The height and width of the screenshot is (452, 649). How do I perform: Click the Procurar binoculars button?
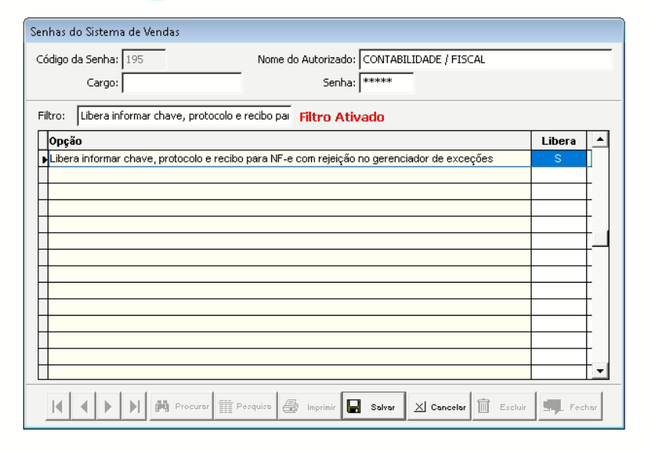181,407
